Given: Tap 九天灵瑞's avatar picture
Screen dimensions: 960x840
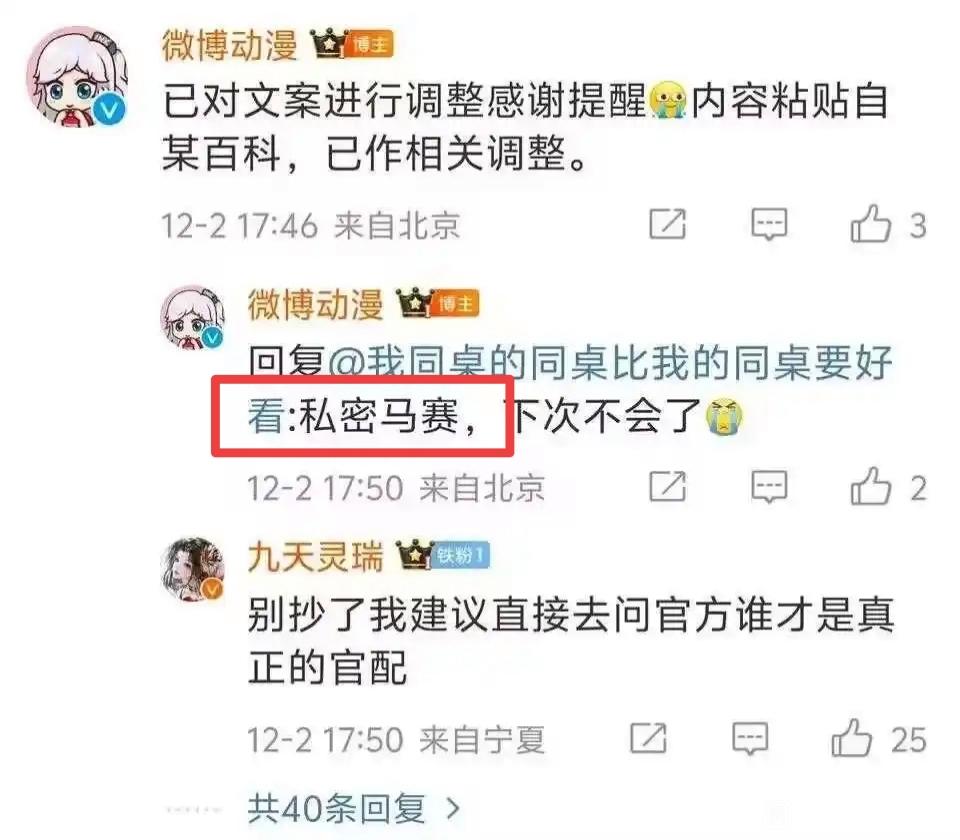Looking at the screenshot, I should 192,569.
